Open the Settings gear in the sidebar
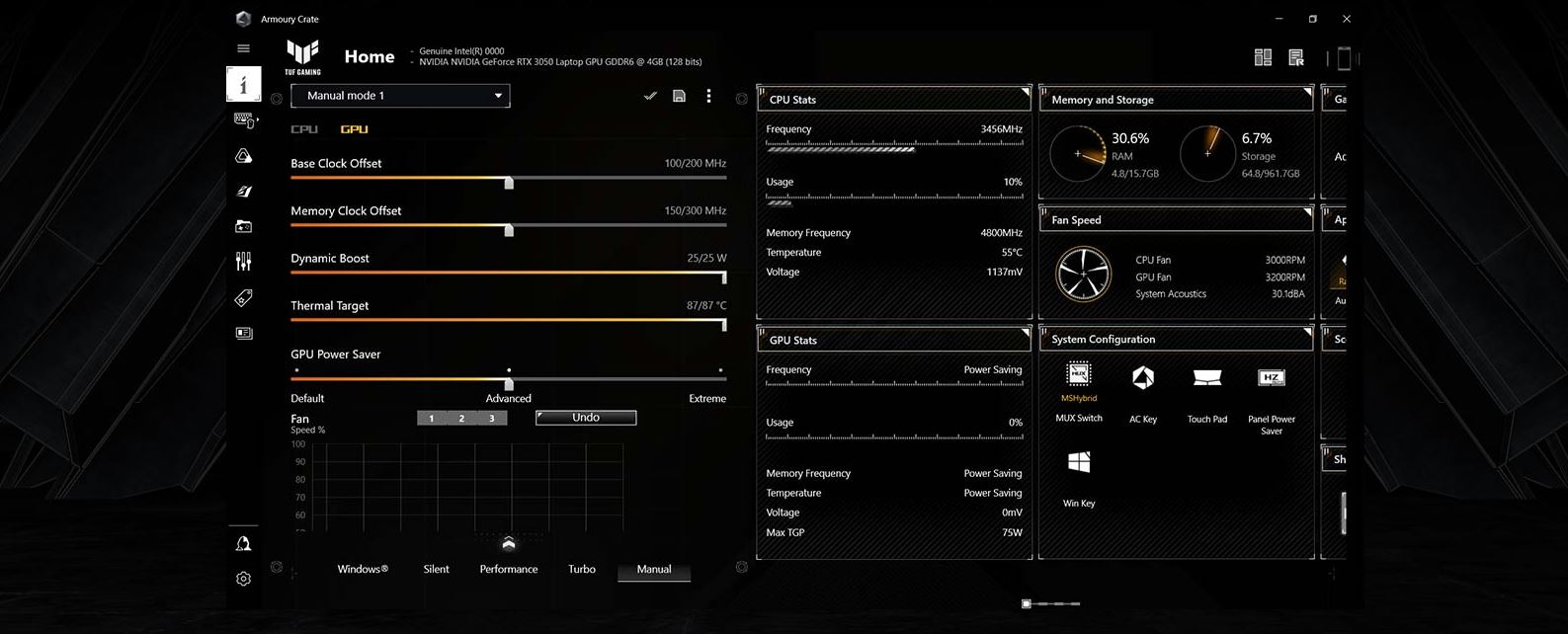Viewport: 1568px width, 634px height. (x=243, y=579)
